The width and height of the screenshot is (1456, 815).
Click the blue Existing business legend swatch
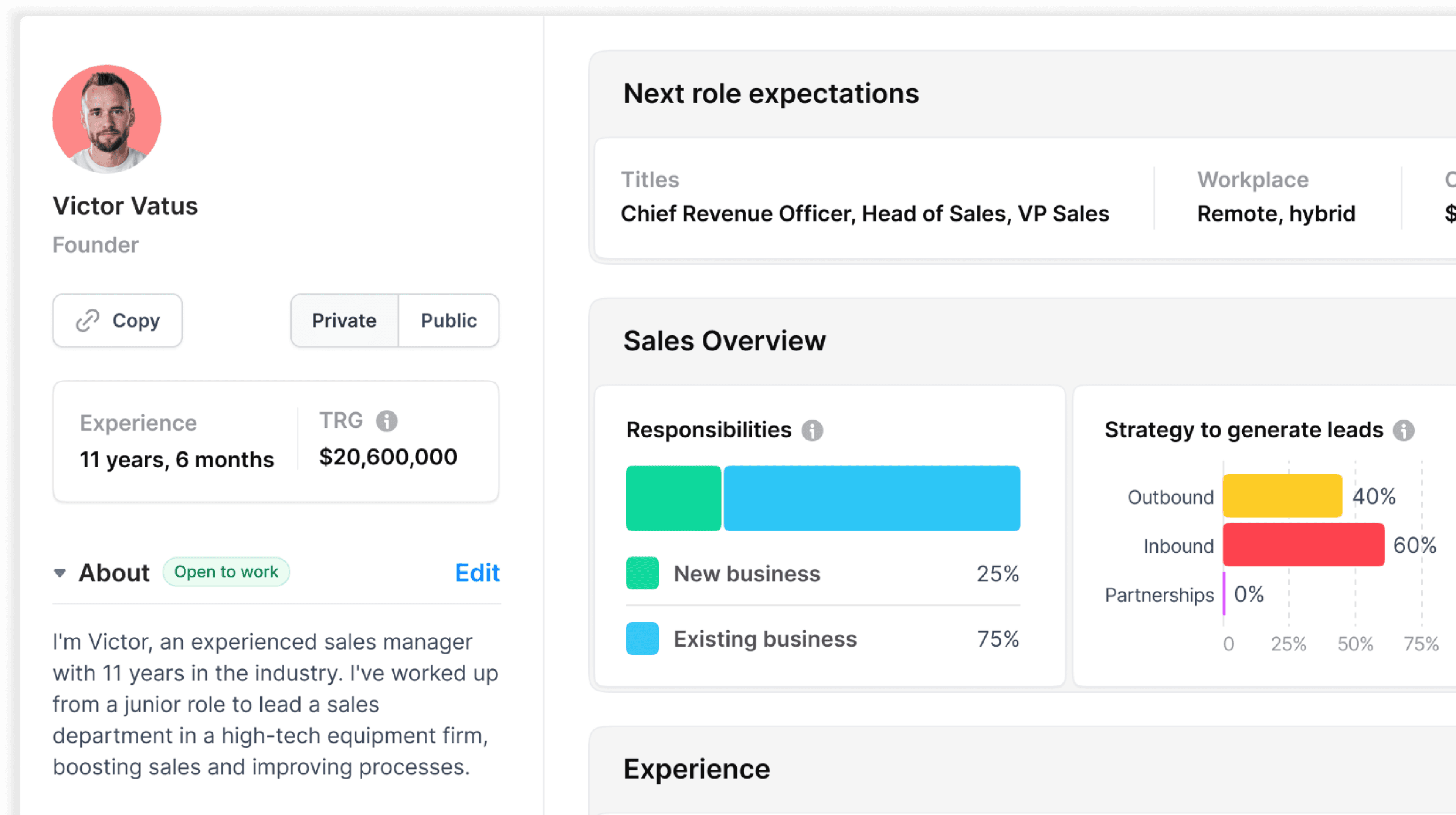pos(642,639)
